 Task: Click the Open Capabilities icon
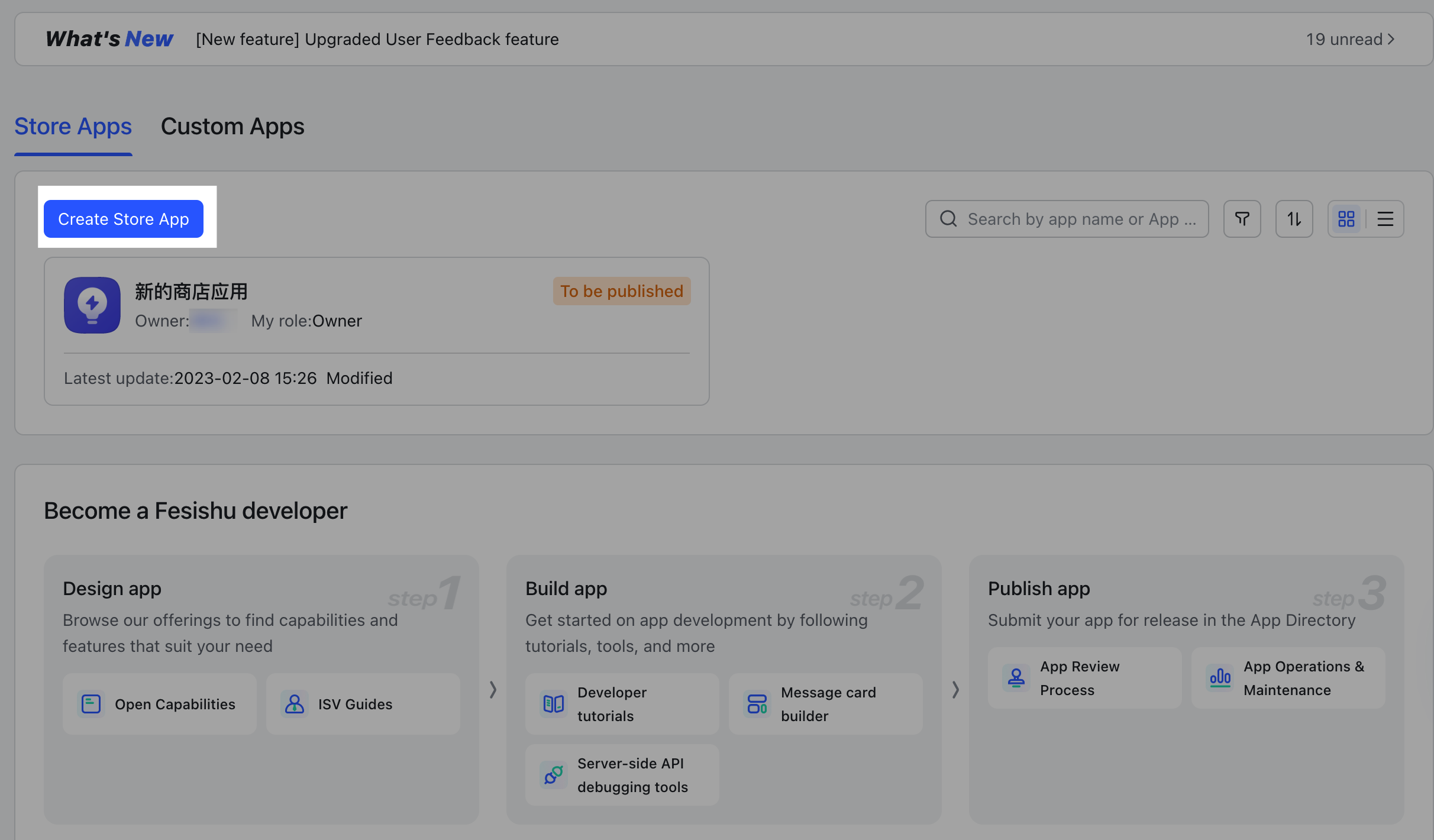click(x=91, y=704)
